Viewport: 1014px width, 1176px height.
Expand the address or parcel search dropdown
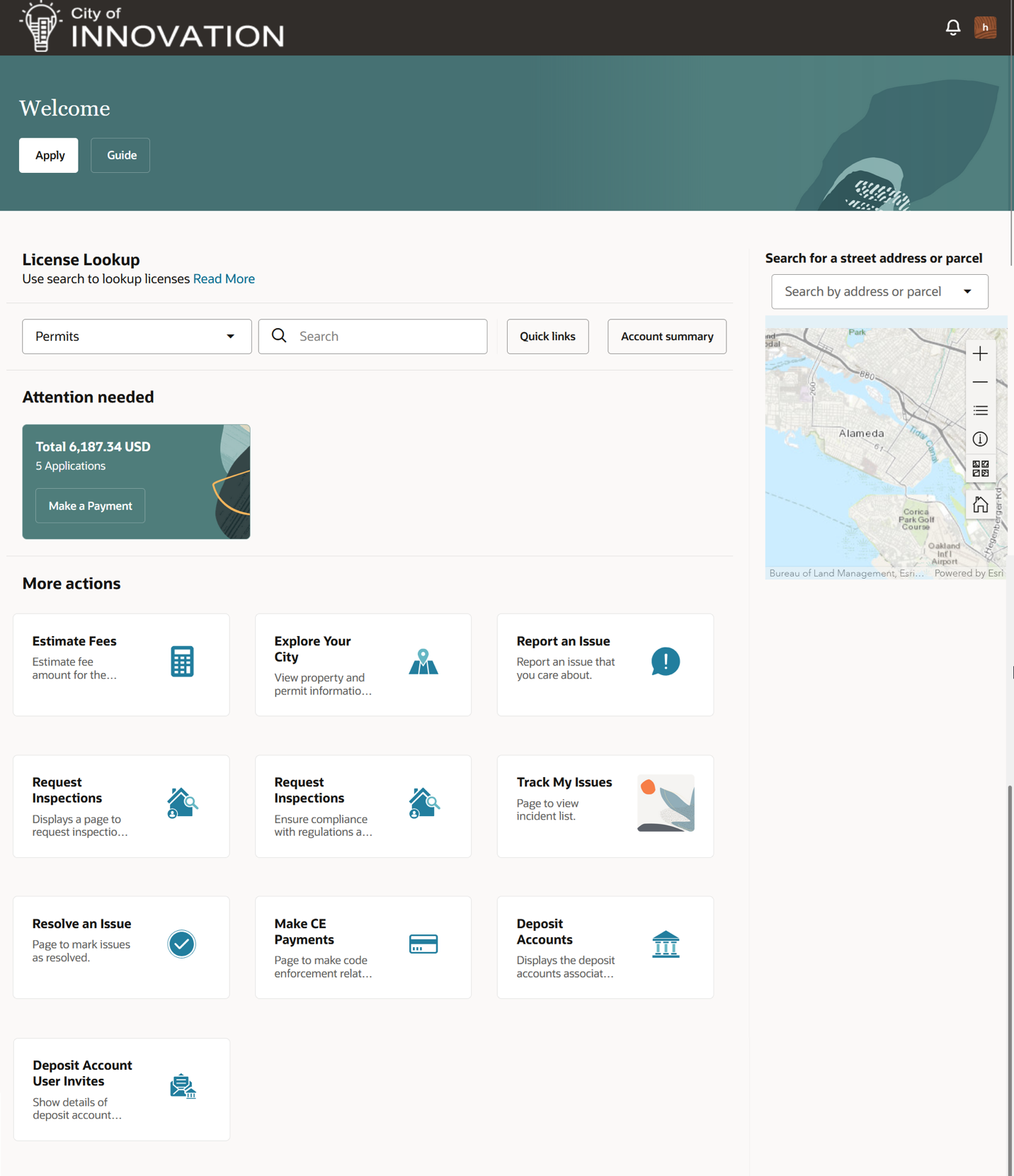967,292
